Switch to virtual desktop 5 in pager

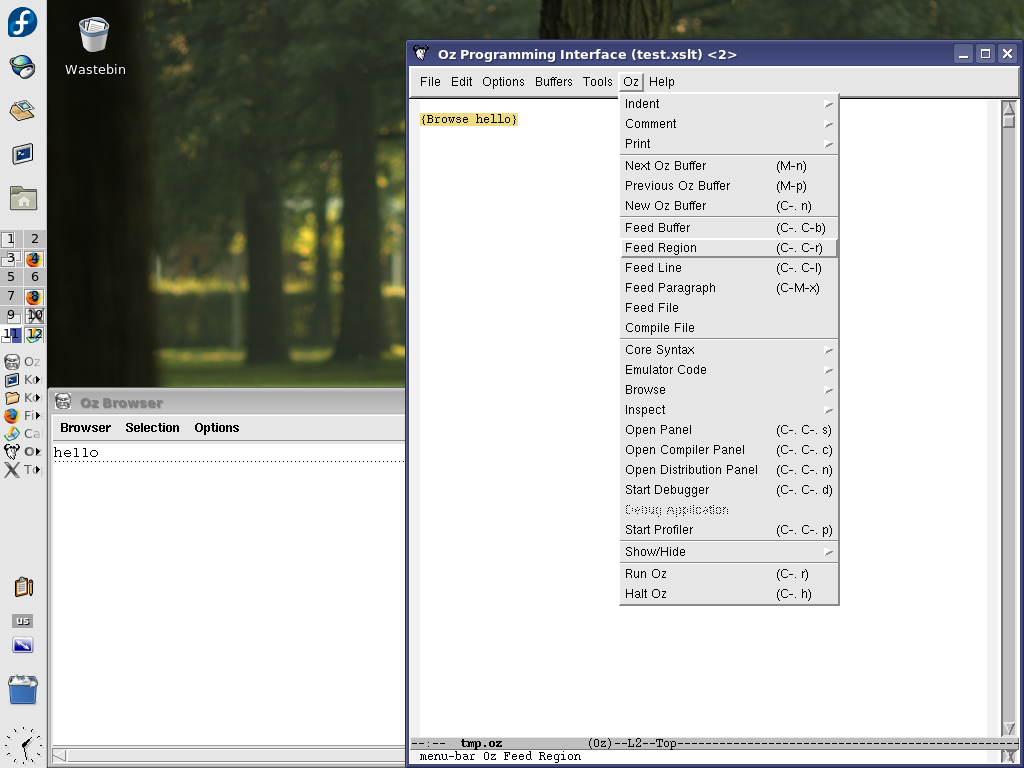(x=11, y=277)
